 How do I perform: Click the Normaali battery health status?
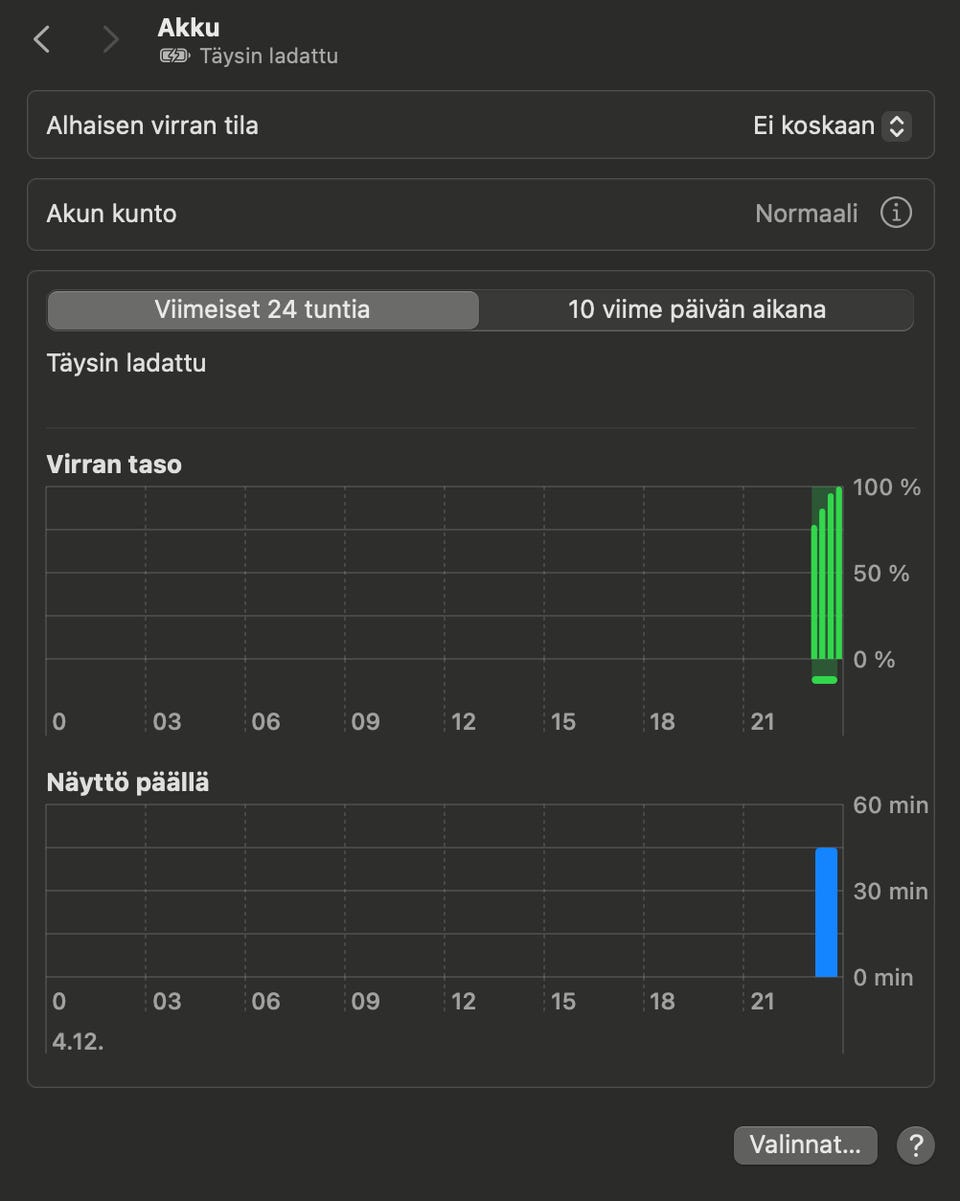806,214
